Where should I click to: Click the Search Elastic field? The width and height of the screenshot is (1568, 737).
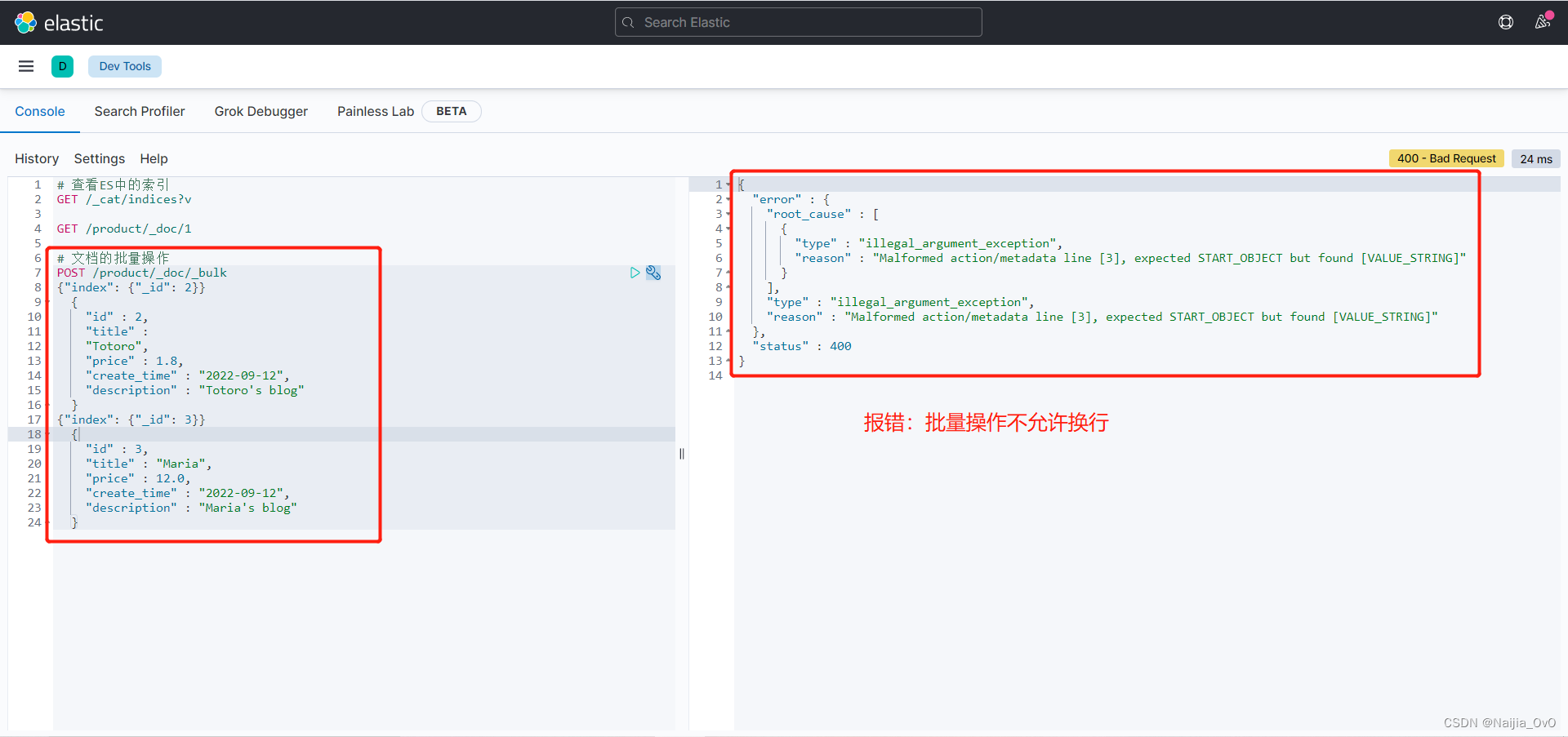coord(798,22)
